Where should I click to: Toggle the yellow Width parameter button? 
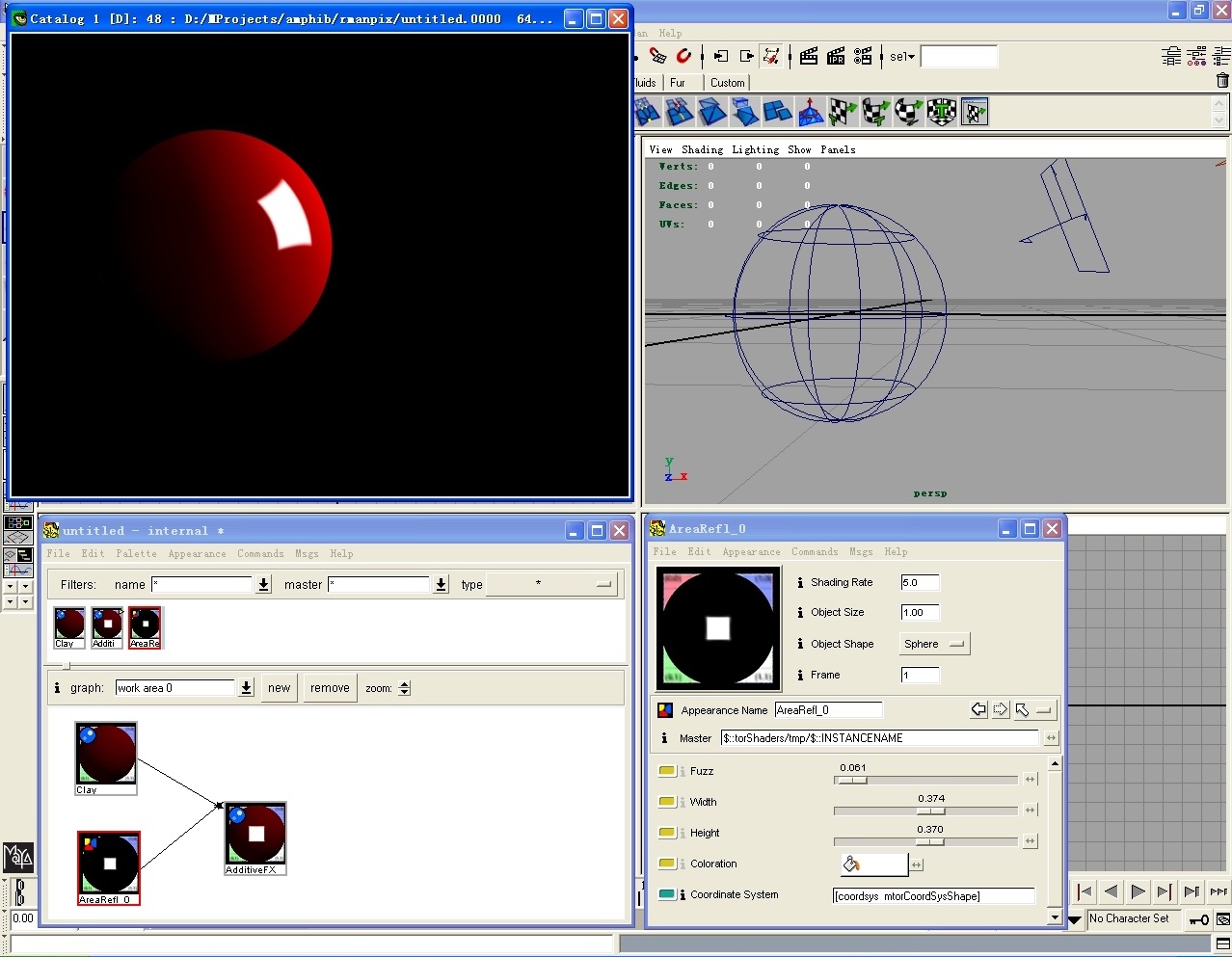click(666, 802)
